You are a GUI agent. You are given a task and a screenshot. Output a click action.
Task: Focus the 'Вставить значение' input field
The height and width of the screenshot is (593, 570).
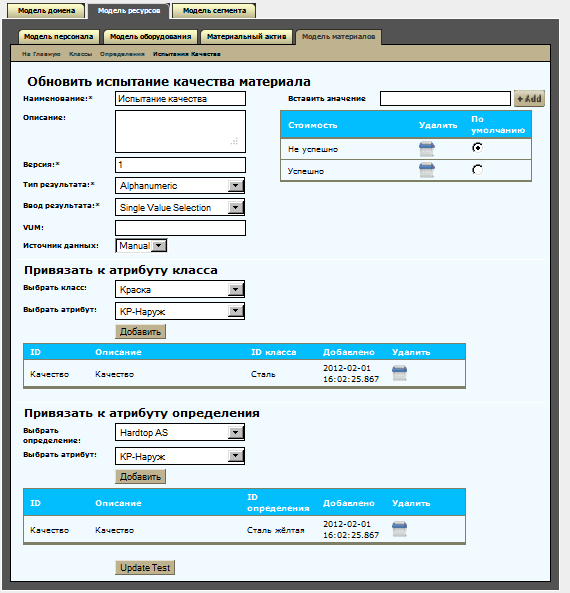tap(445, 99)
